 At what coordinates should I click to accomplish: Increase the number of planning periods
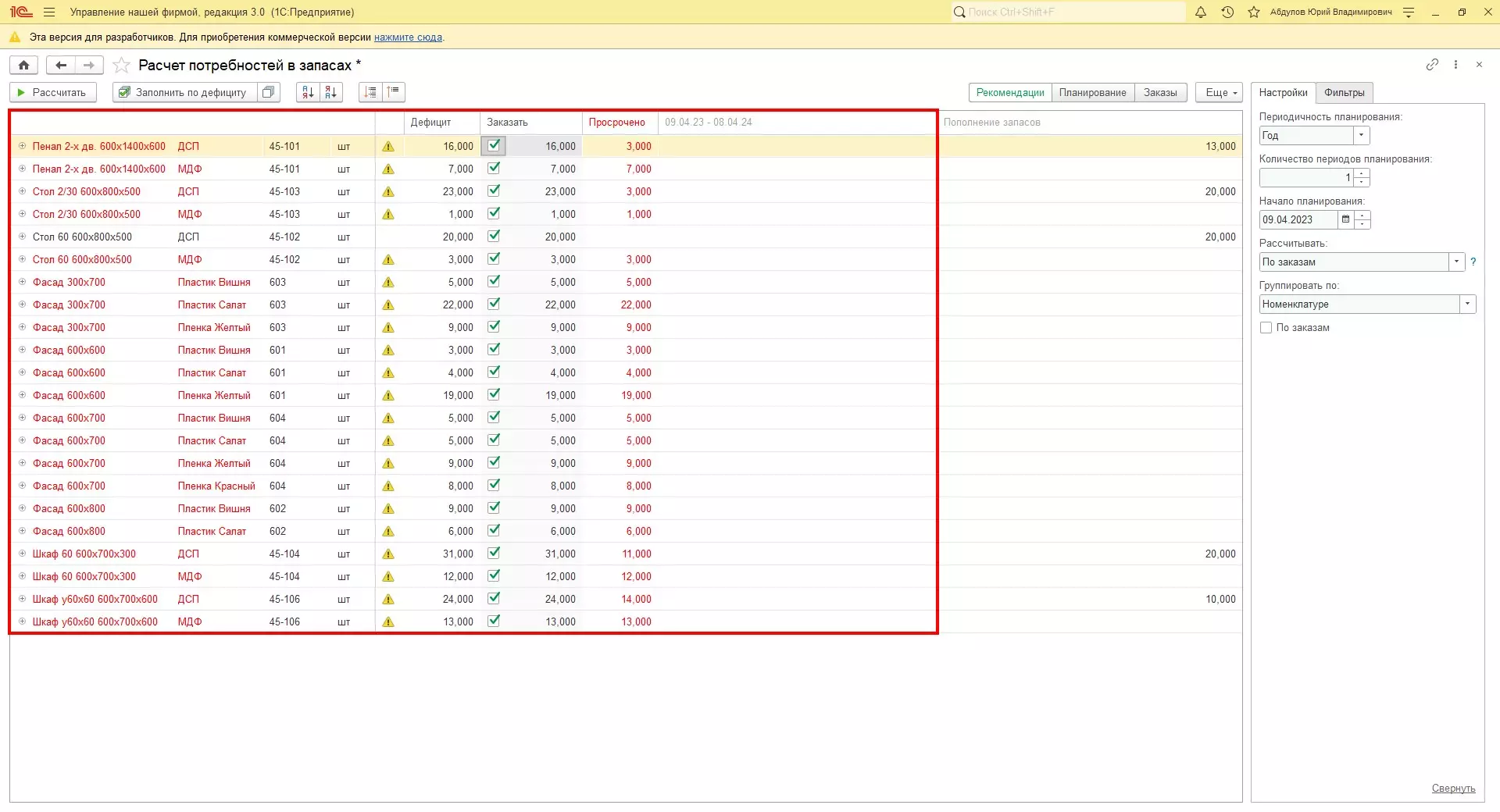point(1362,173)
